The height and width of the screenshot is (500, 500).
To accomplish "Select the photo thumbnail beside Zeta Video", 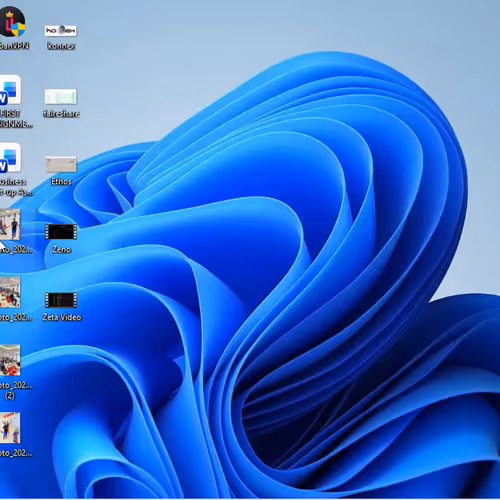I will click(x=10, y=292).
